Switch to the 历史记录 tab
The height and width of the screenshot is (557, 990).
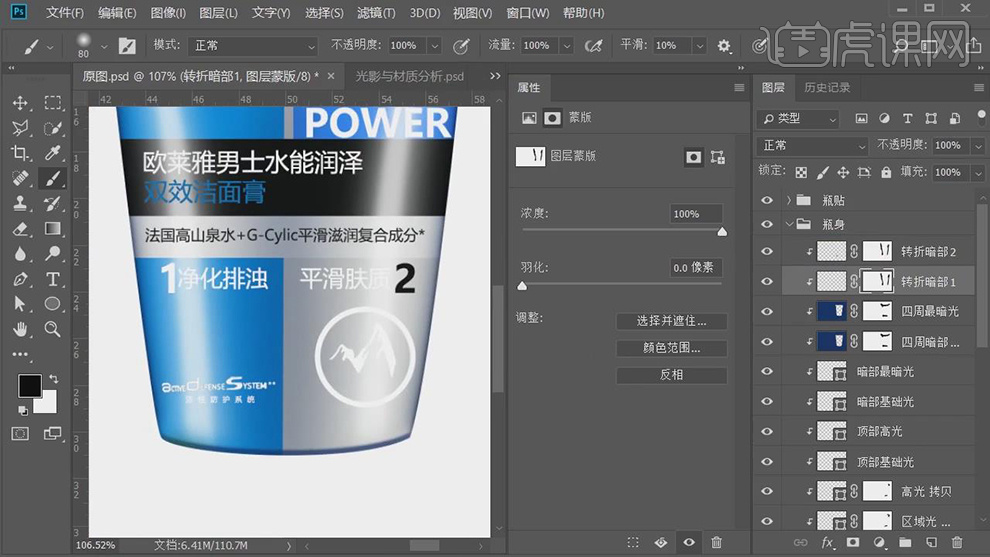click(x=827, y=88)
